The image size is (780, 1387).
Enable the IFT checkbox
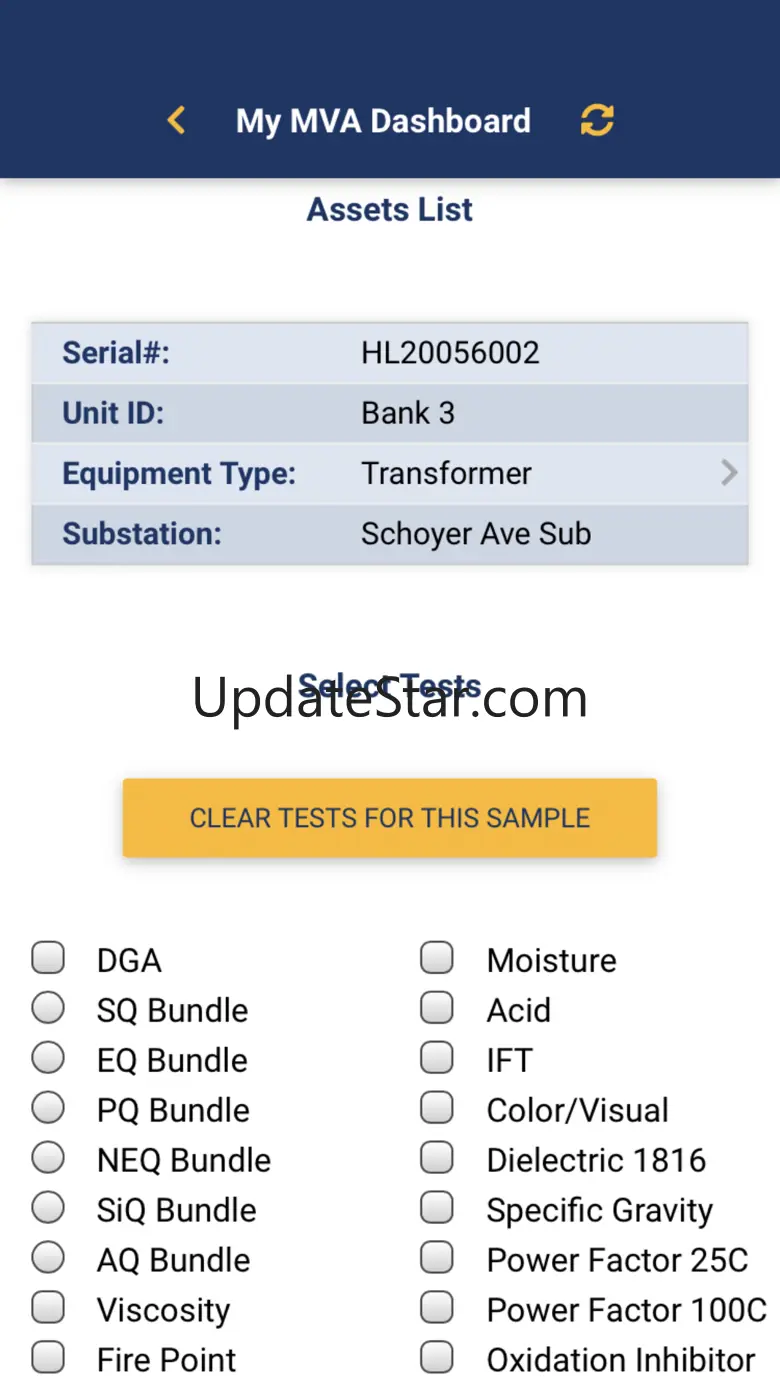pos(437,1058)
